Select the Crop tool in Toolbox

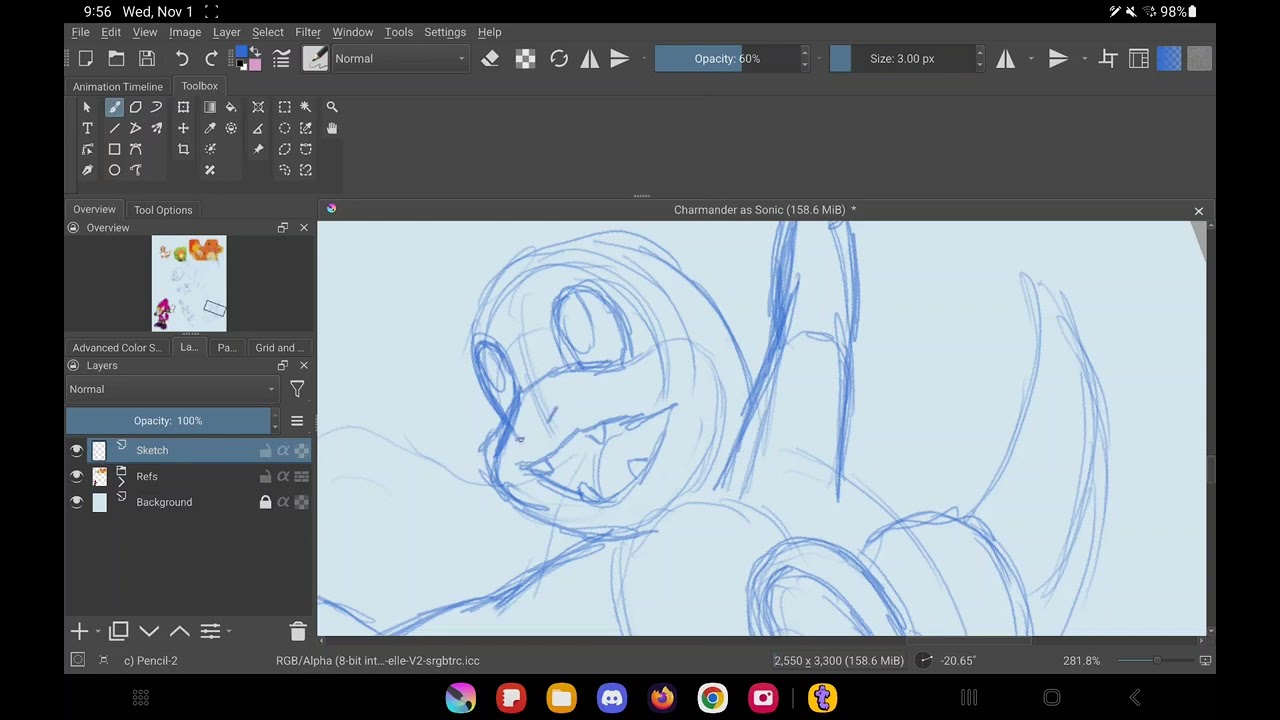[183, 149]
